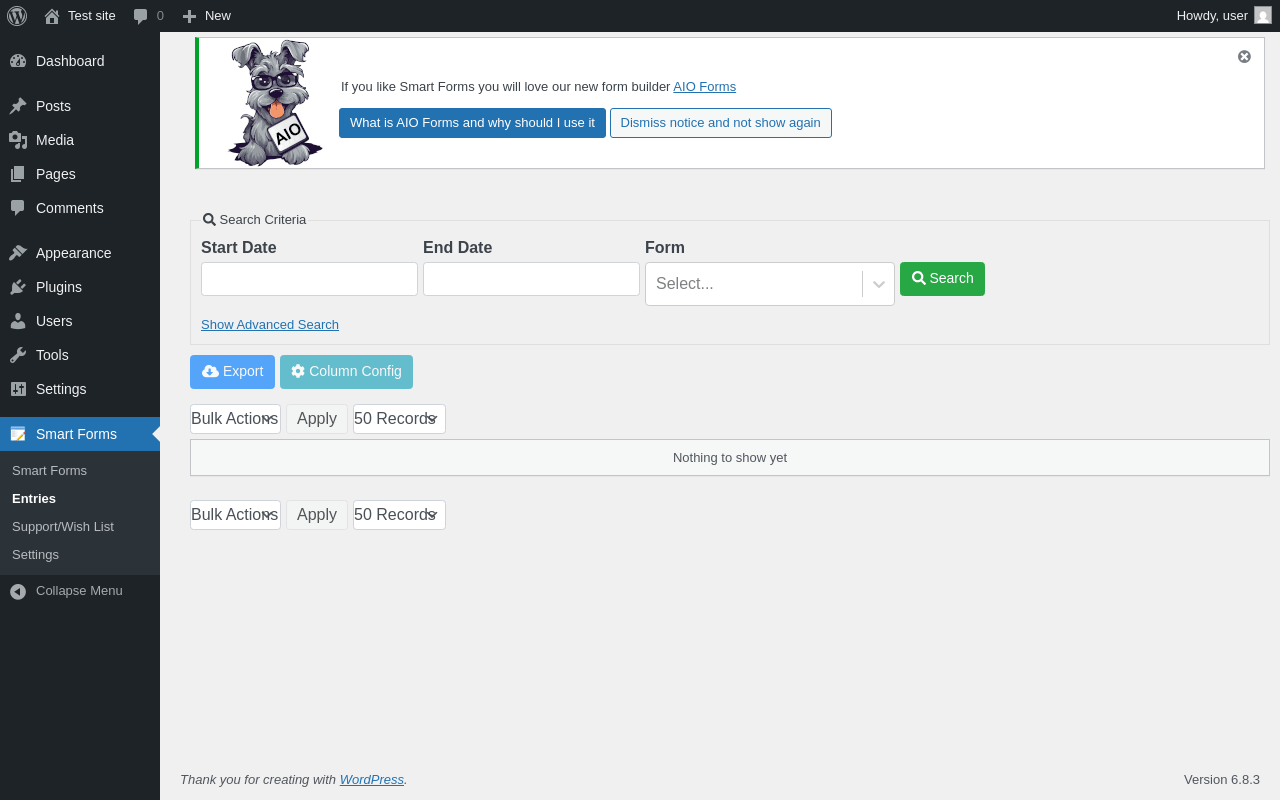The width and height of the screenshot is (1280, 800).
Task: Click the Comments icon in sidebar
Action: click(x=18, y=208)
